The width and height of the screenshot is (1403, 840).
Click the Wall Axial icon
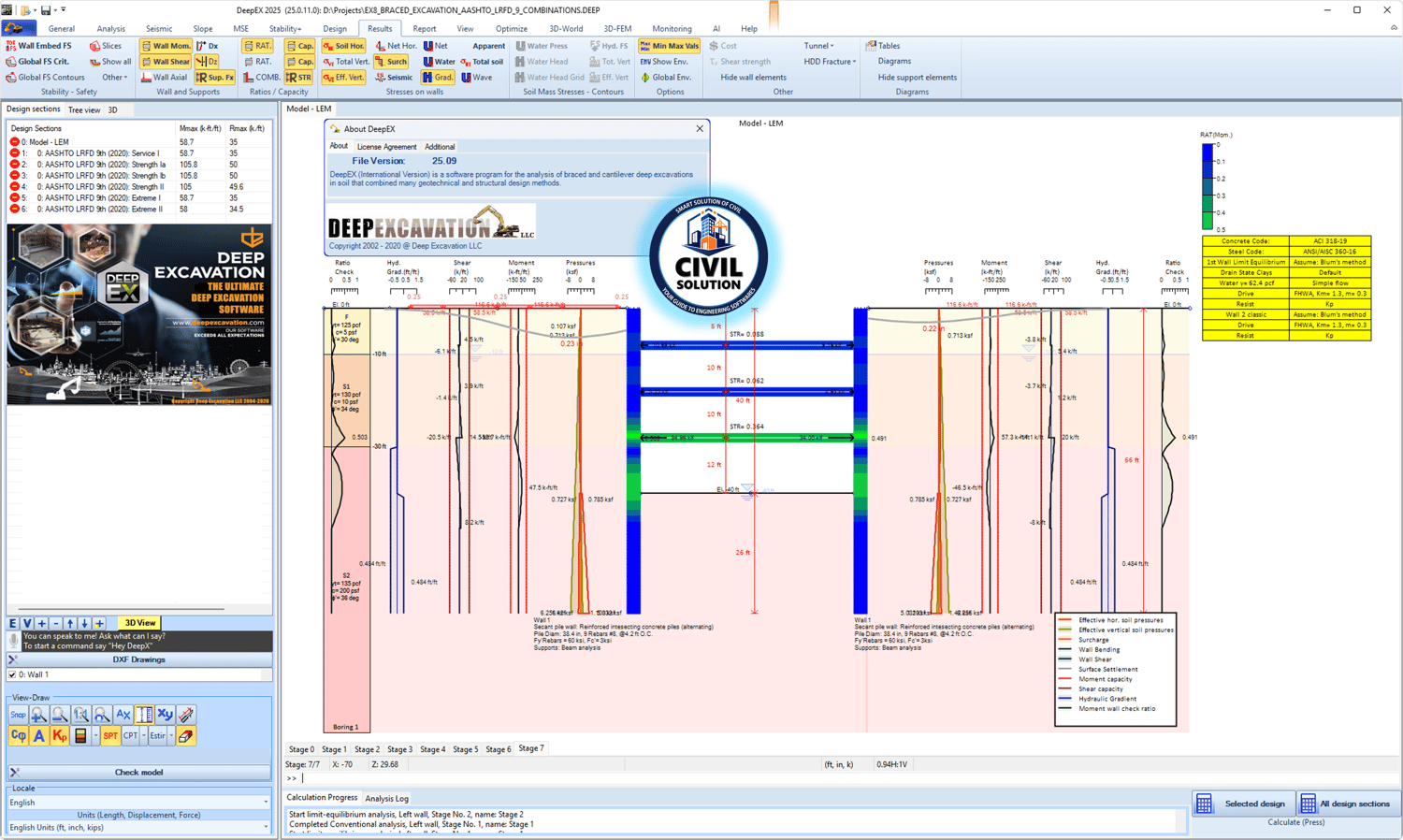click(x=146, y=78)
